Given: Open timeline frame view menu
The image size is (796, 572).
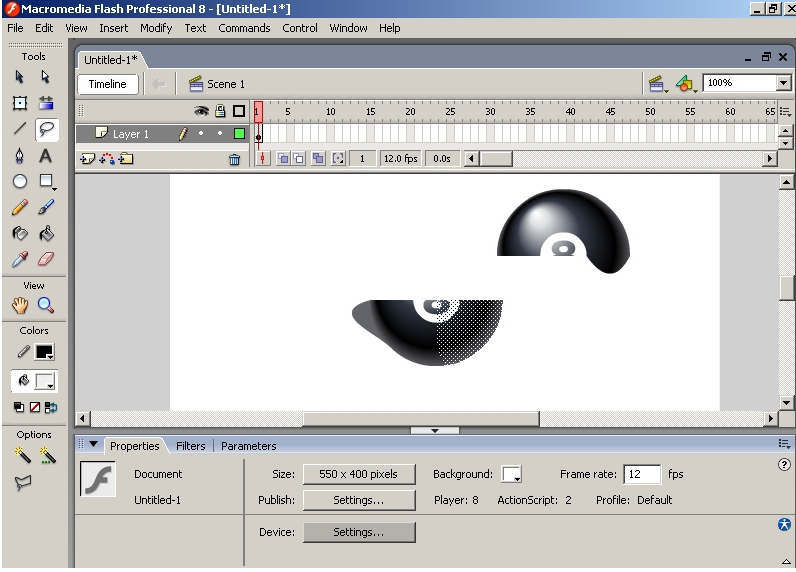Looking at the screenshot, I should (785, 112).
